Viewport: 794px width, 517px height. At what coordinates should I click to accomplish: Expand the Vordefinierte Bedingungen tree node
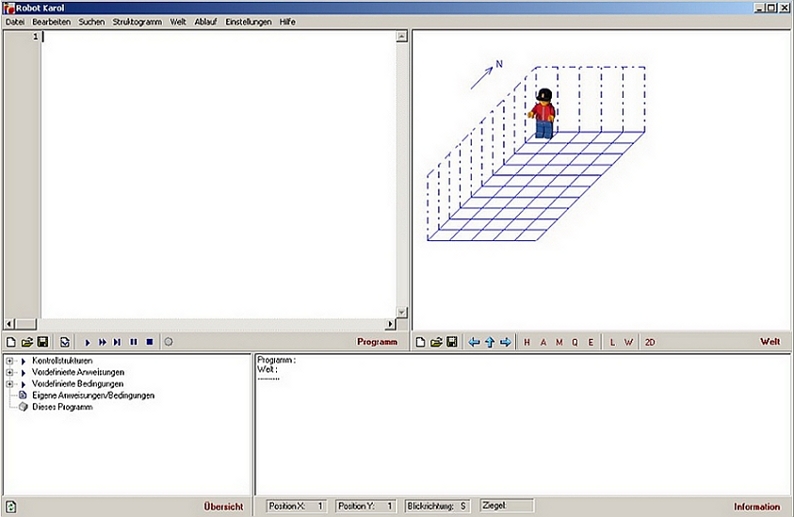coord(9,384)
